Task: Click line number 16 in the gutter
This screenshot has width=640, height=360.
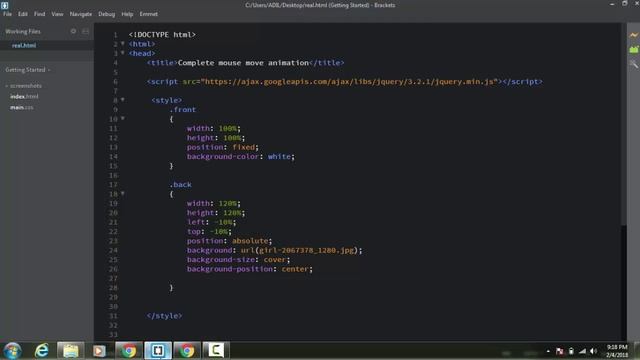Action: [113, 175]
